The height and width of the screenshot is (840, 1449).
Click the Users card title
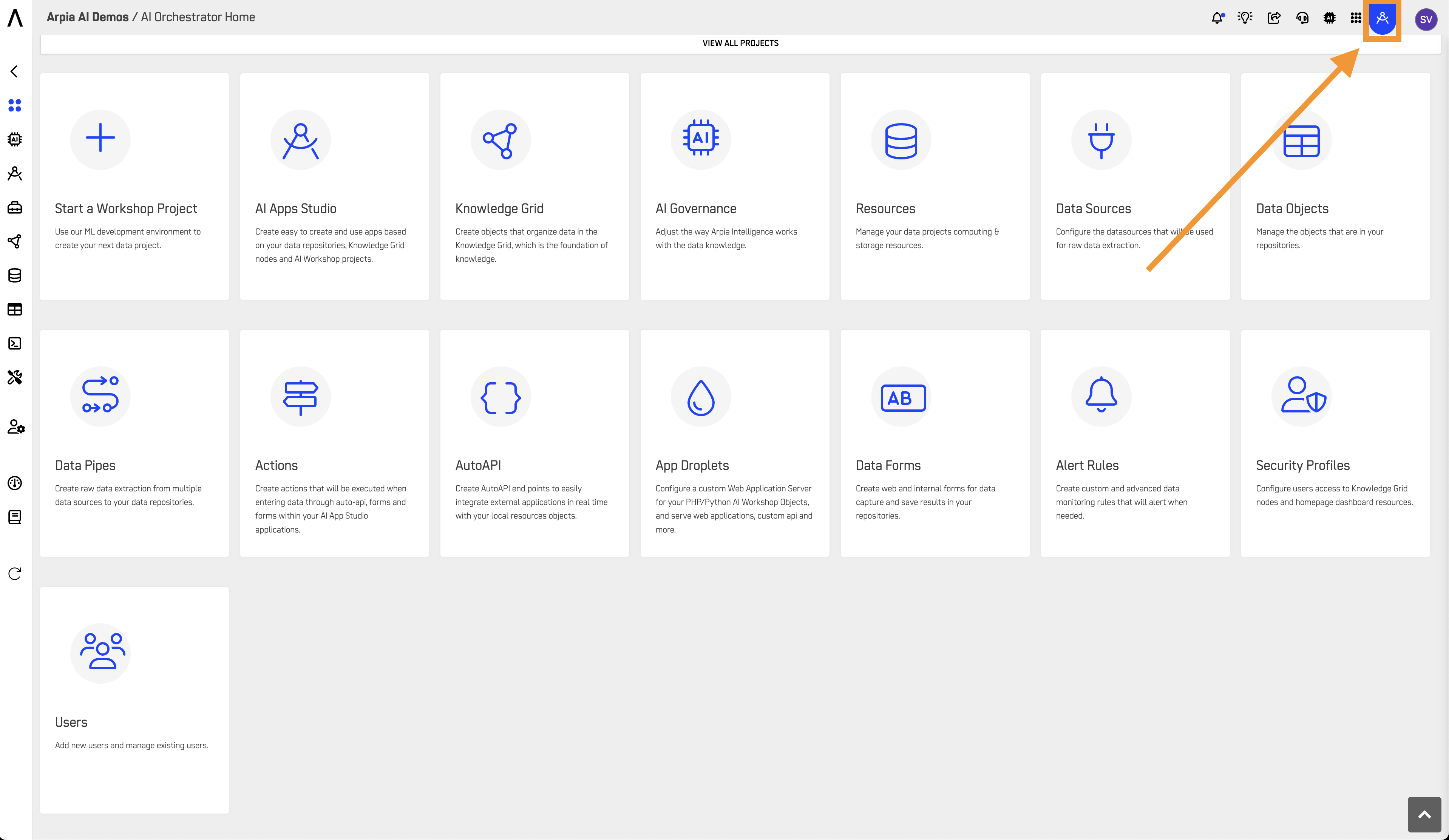point(71,723)
